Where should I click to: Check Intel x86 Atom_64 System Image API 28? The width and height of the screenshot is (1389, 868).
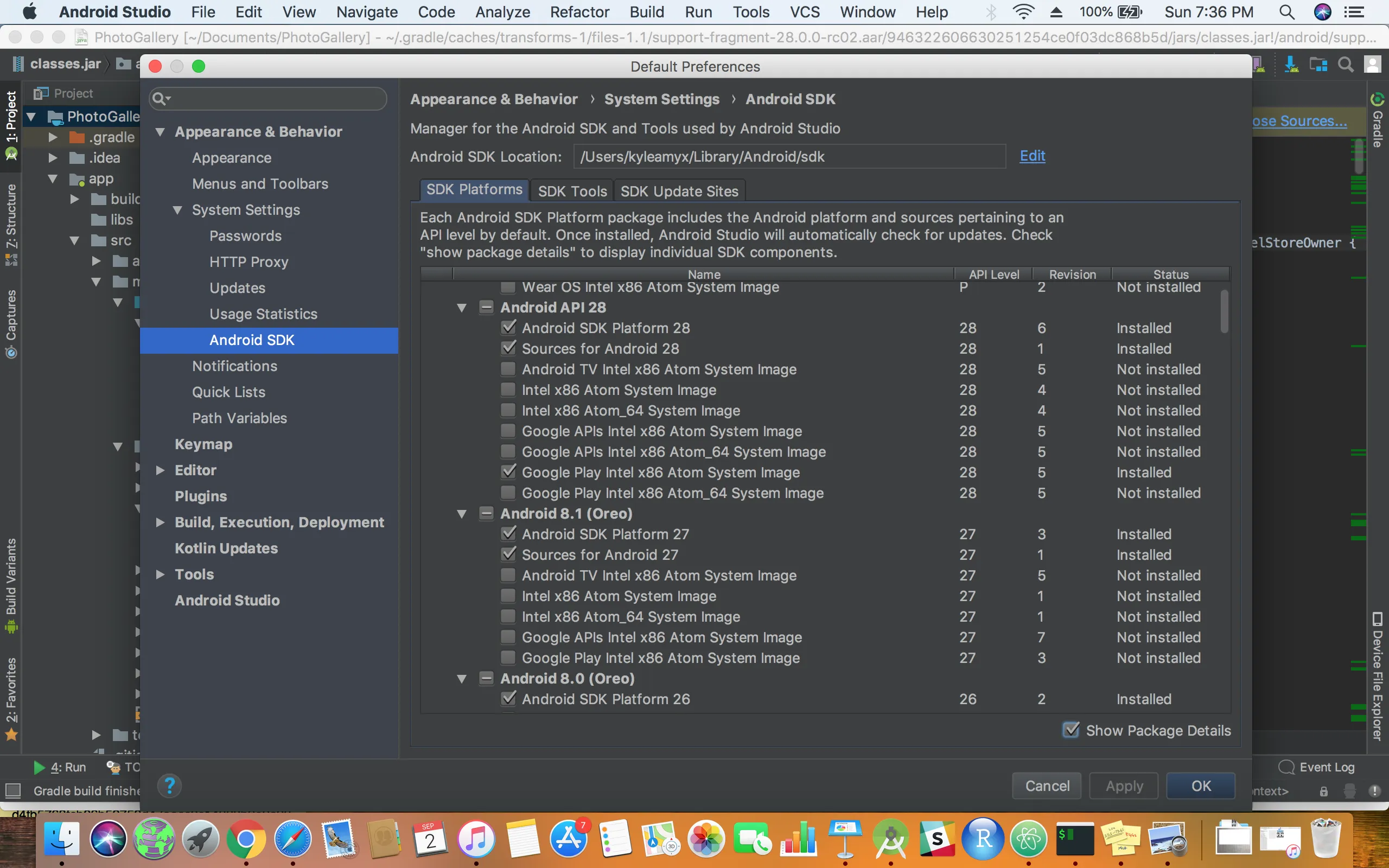coord(508,411)
